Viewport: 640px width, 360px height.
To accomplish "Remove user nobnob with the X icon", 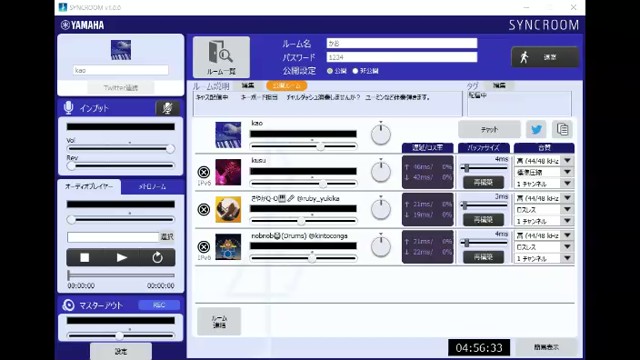I will coord(204,247).
